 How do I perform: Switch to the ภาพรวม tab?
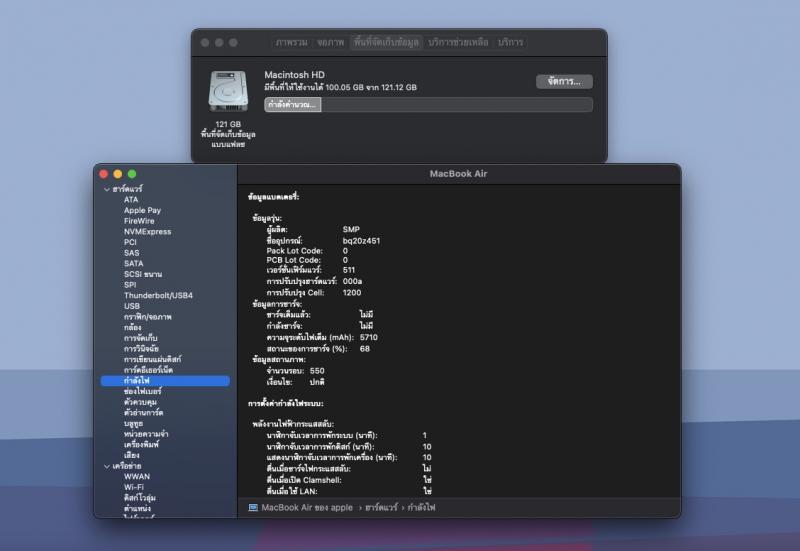pos(291,42)
